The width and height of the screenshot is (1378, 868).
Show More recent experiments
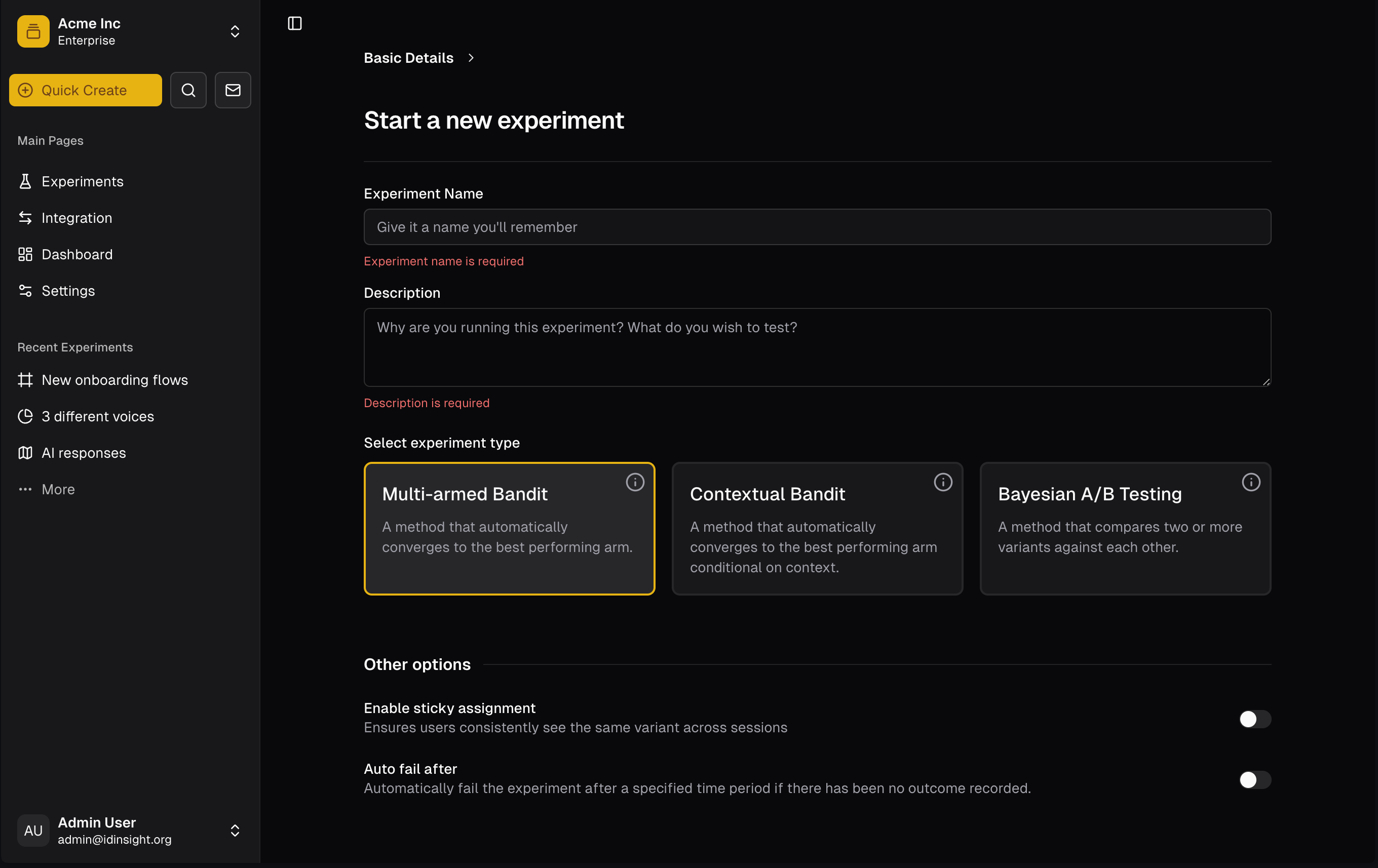pyautogui.click(x=58, y=489)
